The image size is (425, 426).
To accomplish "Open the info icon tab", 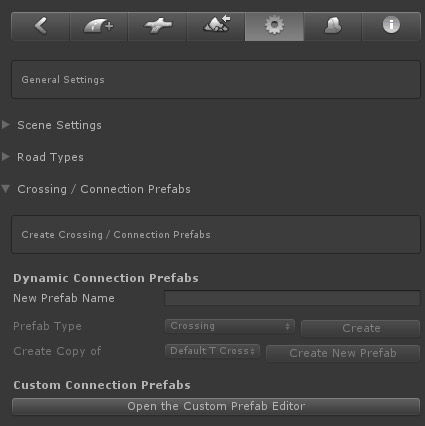I will (x=391, y=26).
